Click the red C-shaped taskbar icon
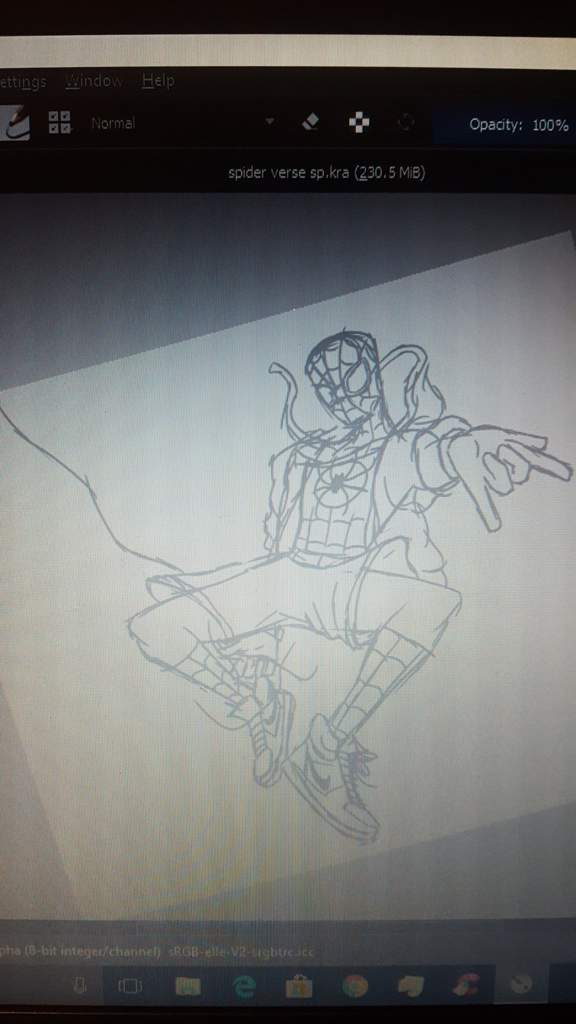 466,985
